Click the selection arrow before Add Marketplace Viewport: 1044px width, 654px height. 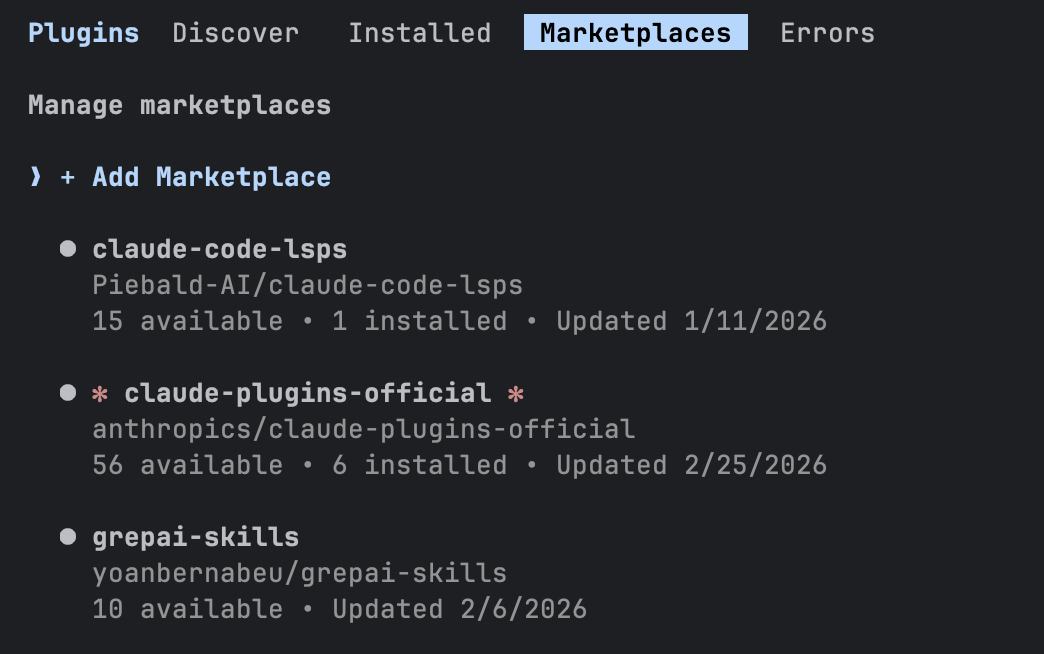(x=36, y=177)
